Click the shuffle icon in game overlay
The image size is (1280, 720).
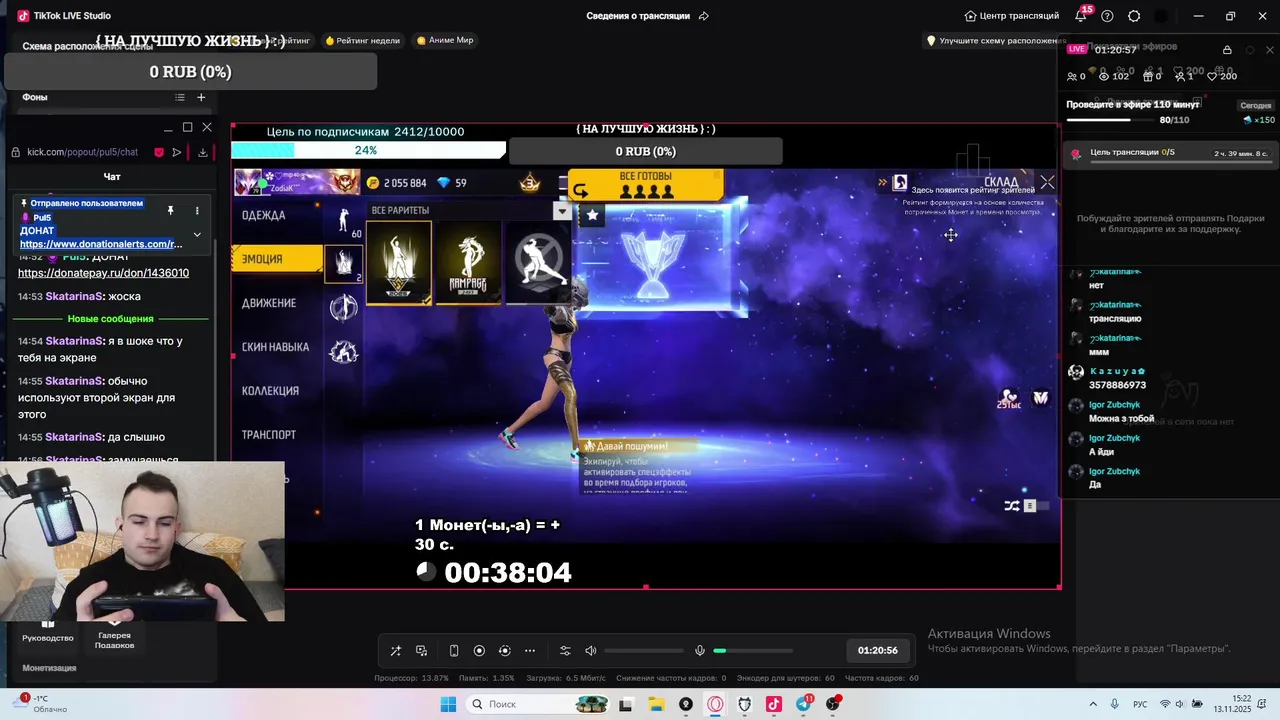pos(1011,506)
